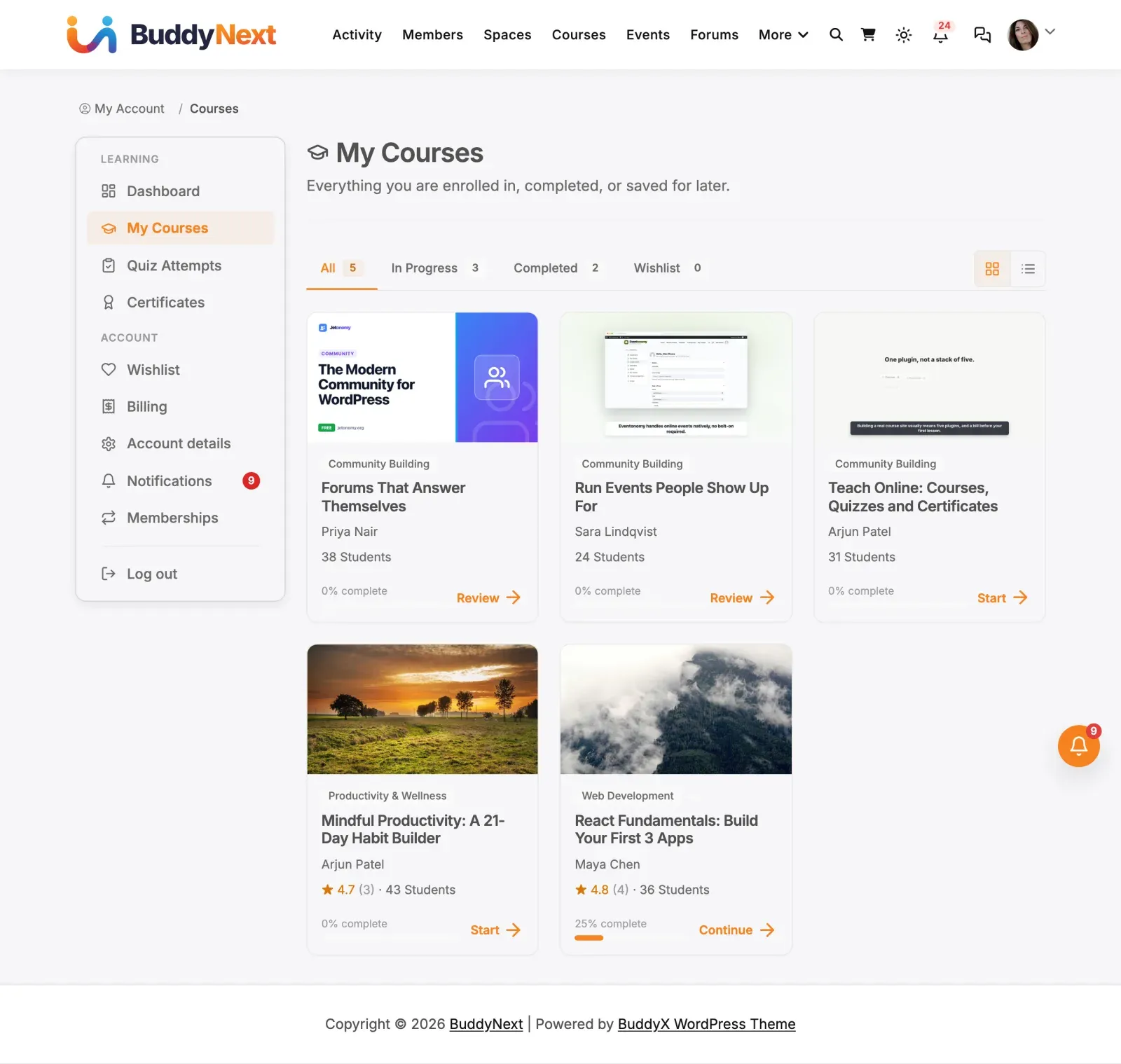The image size is (1121, 1064).
Task: Open the messages chat icon
Action: 982,35
